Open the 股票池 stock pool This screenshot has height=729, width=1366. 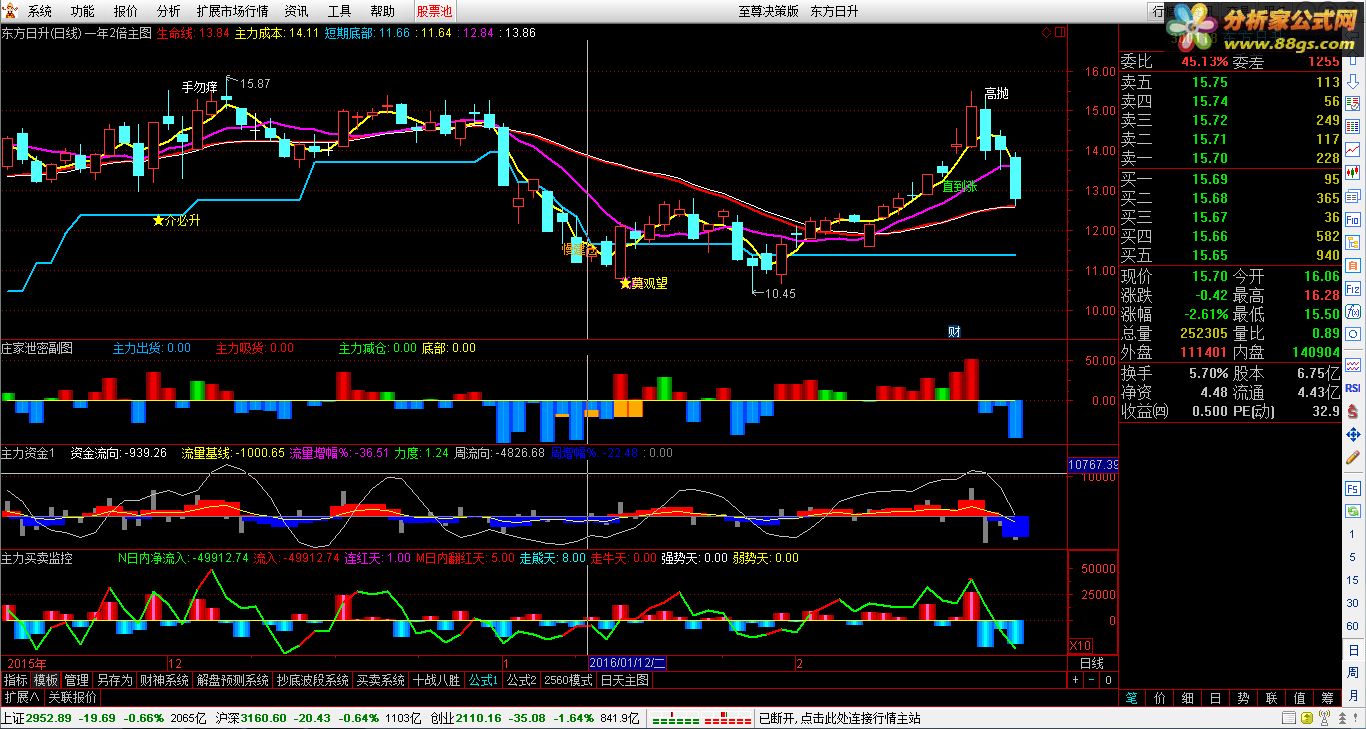click(434, 11)
